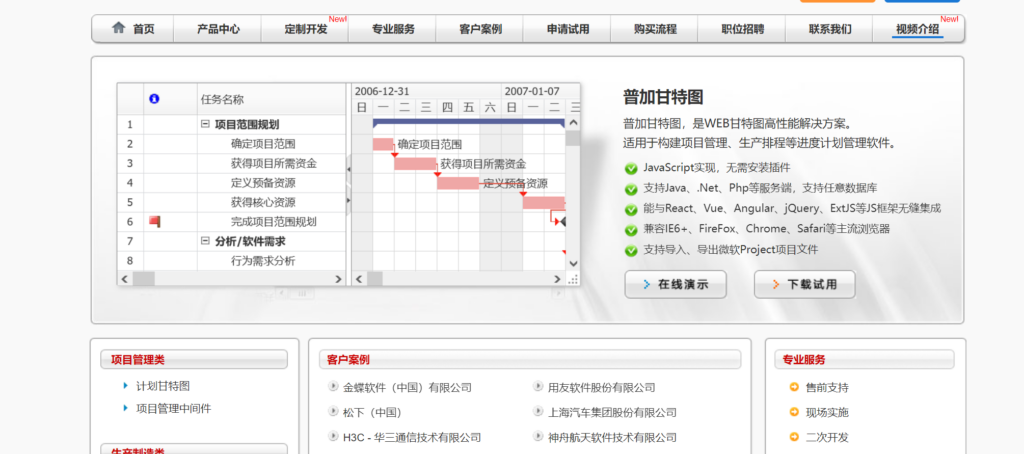Click the Gantt chart vertical scroll down arrow

click(573, 262)
